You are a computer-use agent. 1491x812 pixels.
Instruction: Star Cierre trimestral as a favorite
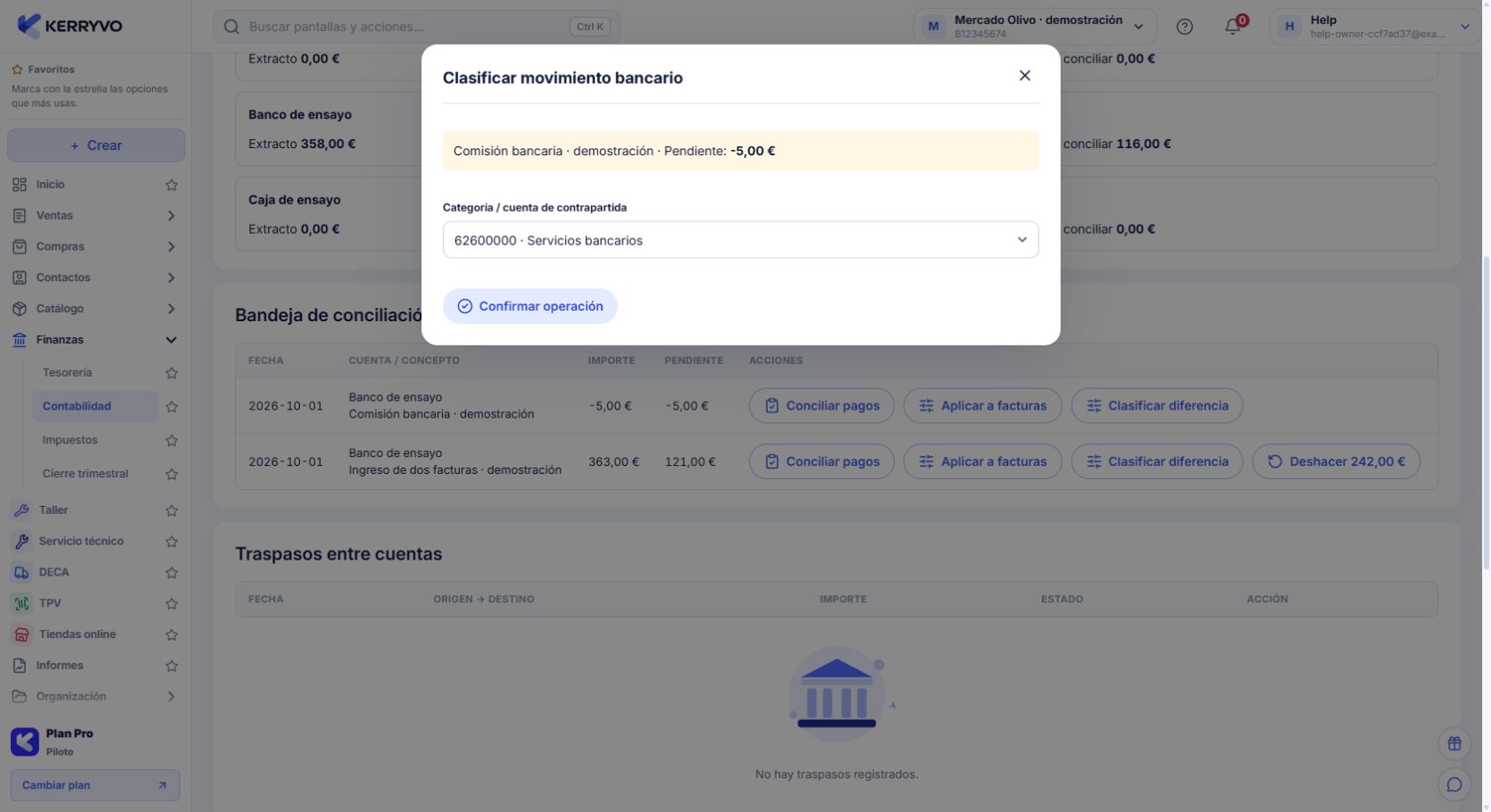171,475
